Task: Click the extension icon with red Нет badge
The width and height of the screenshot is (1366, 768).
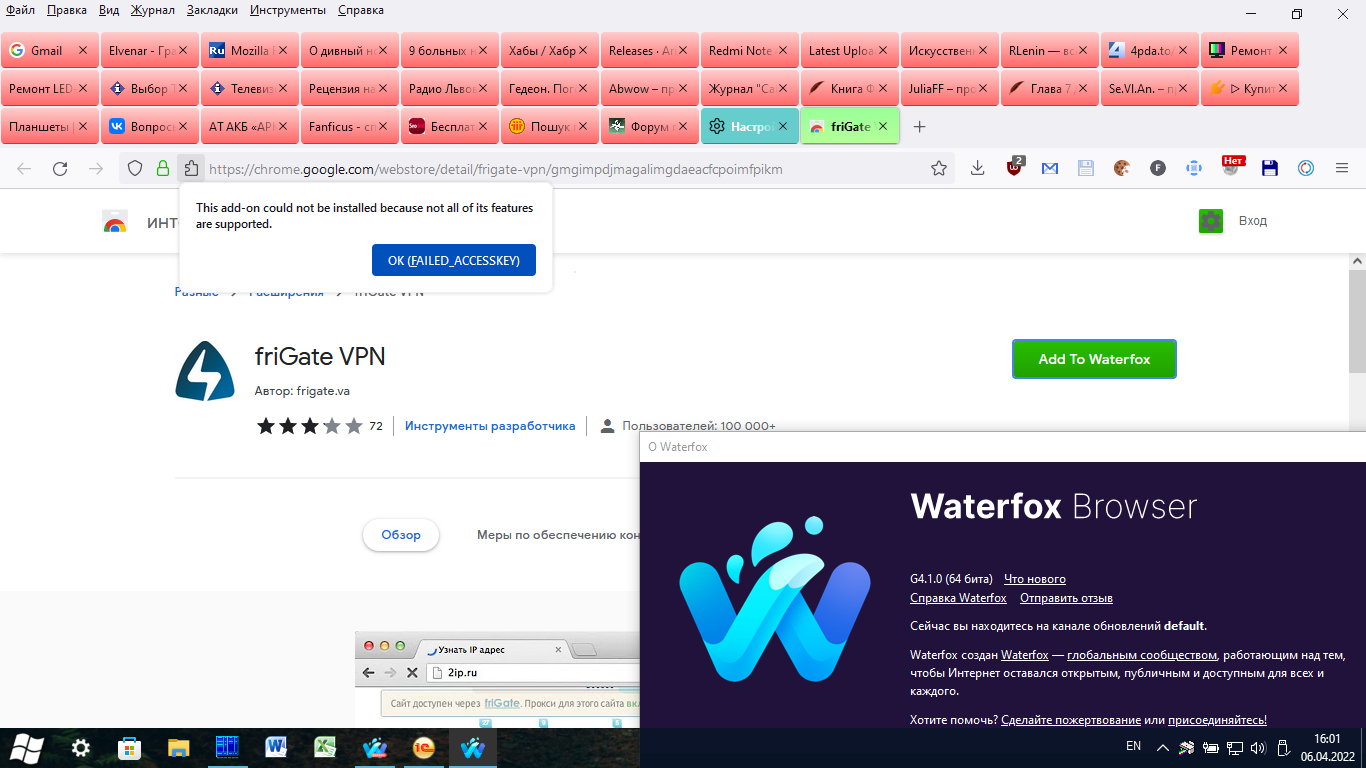Action: pos(1233,167)
